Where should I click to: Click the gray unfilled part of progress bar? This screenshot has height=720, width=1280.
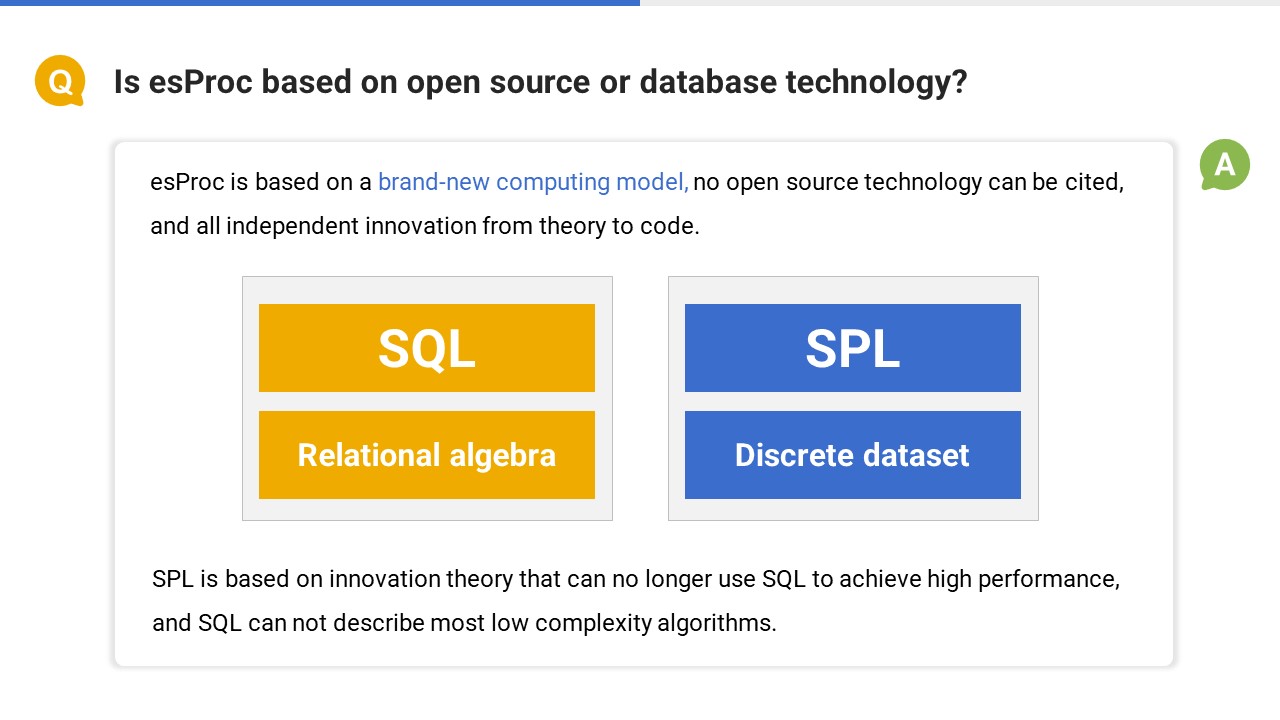coord(960,3)
